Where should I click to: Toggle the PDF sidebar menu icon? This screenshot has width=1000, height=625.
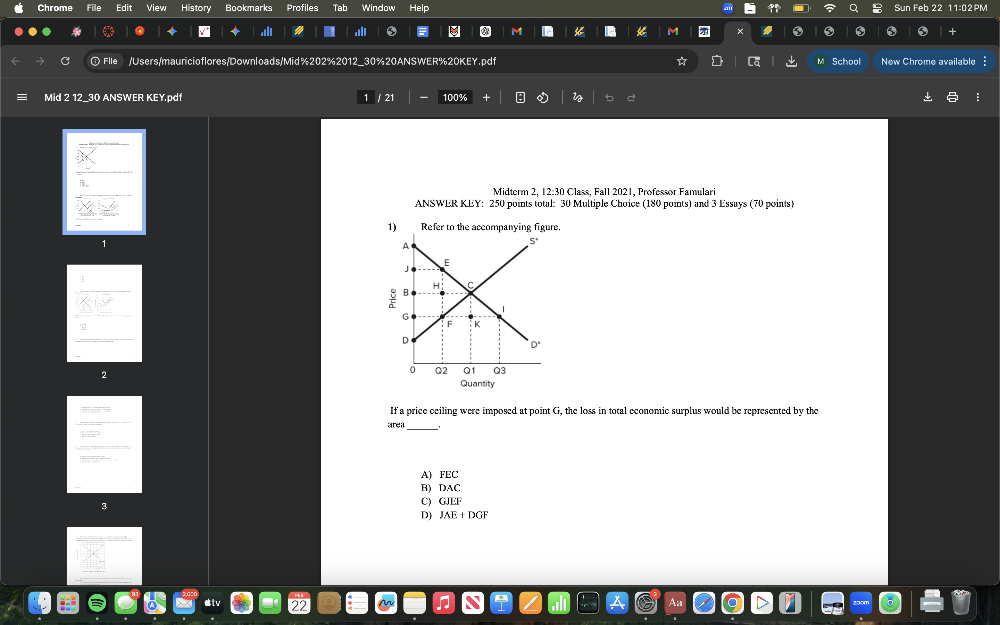pos(22,97)
